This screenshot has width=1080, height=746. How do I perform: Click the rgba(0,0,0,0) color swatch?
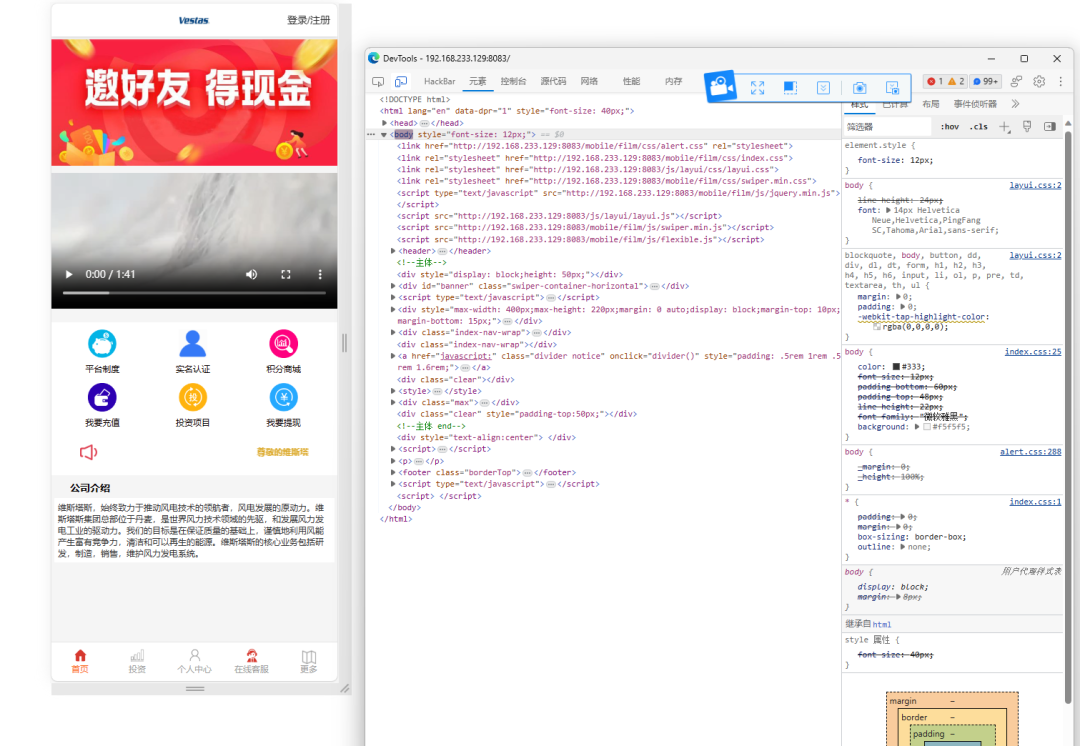coord(877,327)
